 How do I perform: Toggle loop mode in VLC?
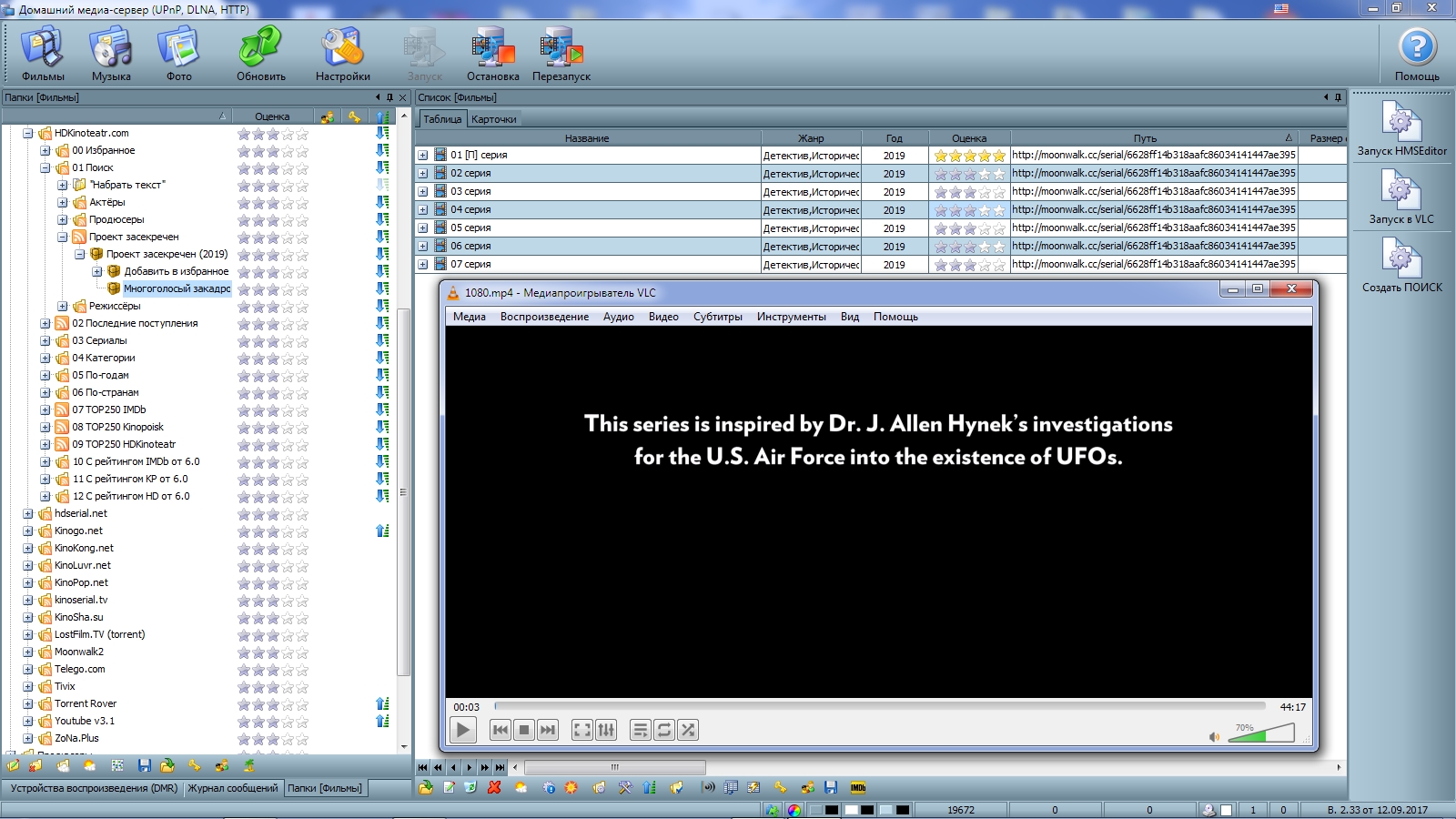664,730
